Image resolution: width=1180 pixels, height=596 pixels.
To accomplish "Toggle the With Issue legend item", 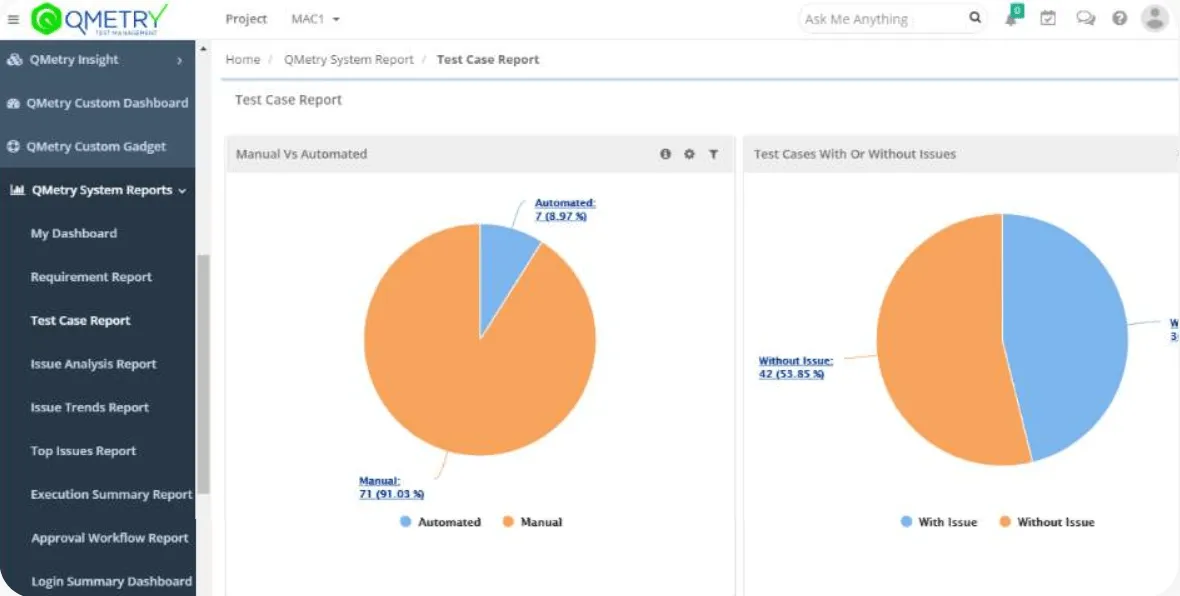I will point(939,522).
